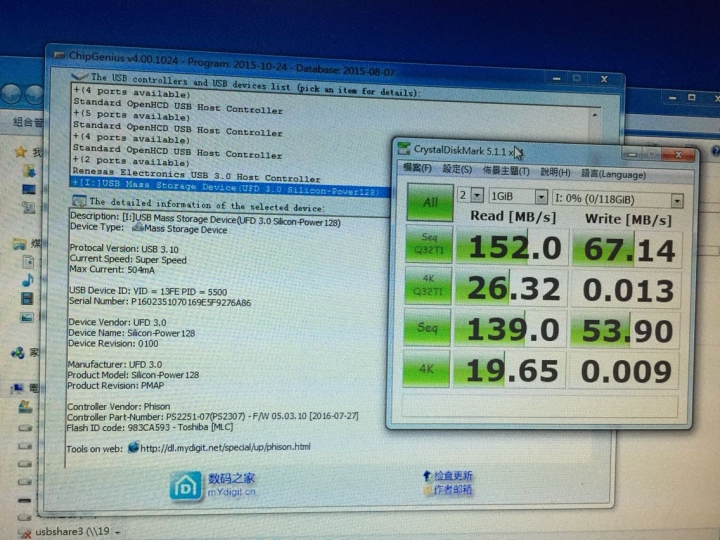Viewport: 720px width, 540px height.
Task: Run All benchmarks in CrystalDiskMark
Action: coord(430,202)
